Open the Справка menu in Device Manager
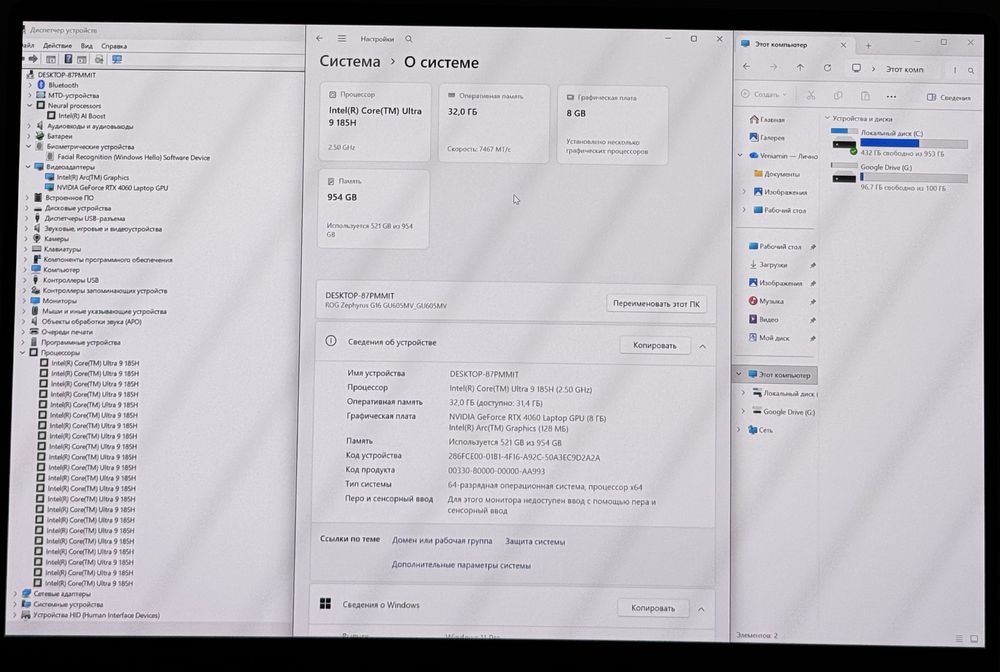Screen dimensions: 1000x672 click(x=114, y=46)
